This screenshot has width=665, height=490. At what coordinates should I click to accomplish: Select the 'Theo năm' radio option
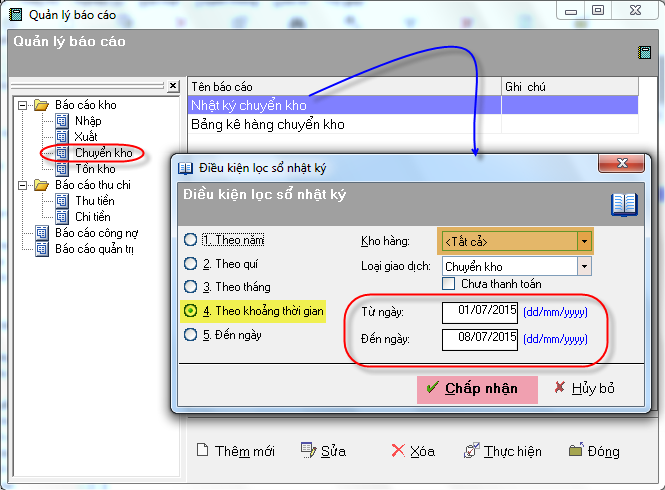click(189, 240)
